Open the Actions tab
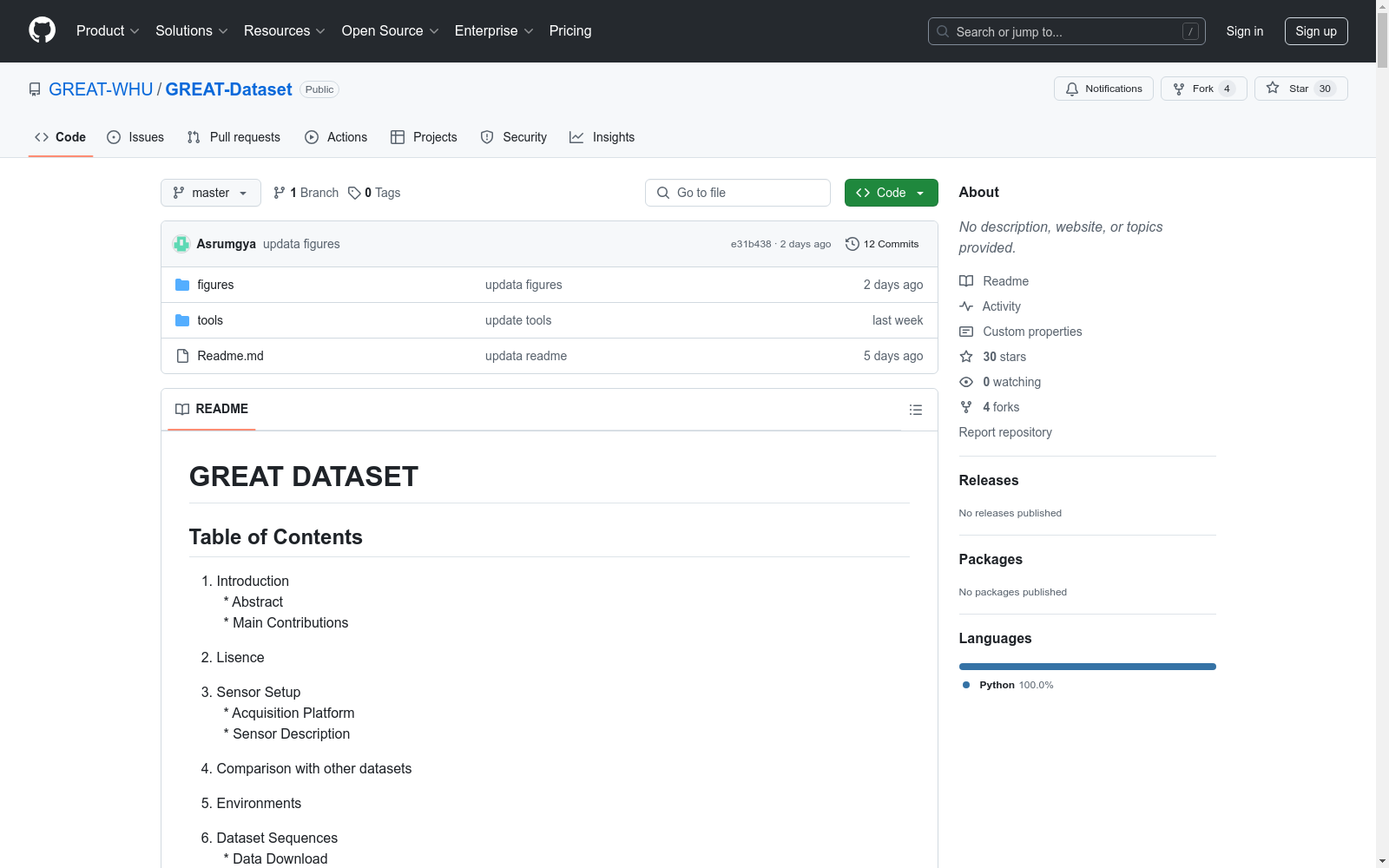 (336, 137)
